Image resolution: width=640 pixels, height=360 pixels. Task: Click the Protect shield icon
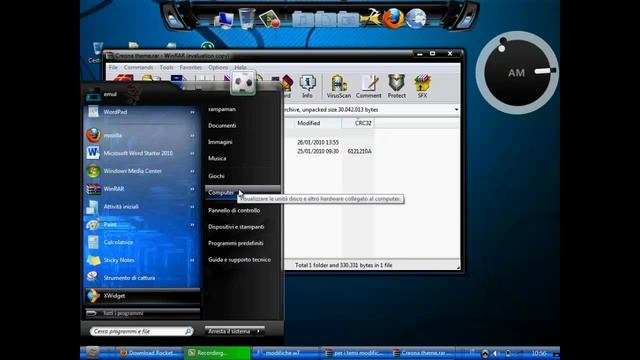point(396,86)
